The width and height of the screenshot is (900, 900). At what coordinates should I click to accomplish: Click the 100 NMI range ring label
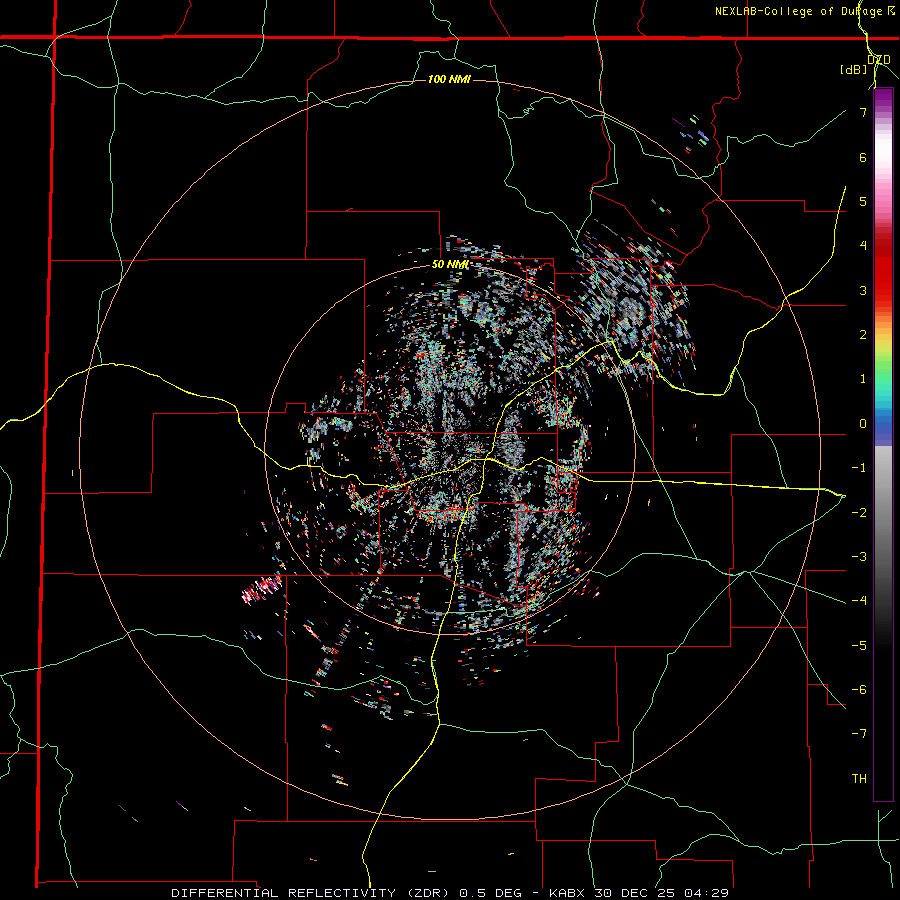click(449, 79)
